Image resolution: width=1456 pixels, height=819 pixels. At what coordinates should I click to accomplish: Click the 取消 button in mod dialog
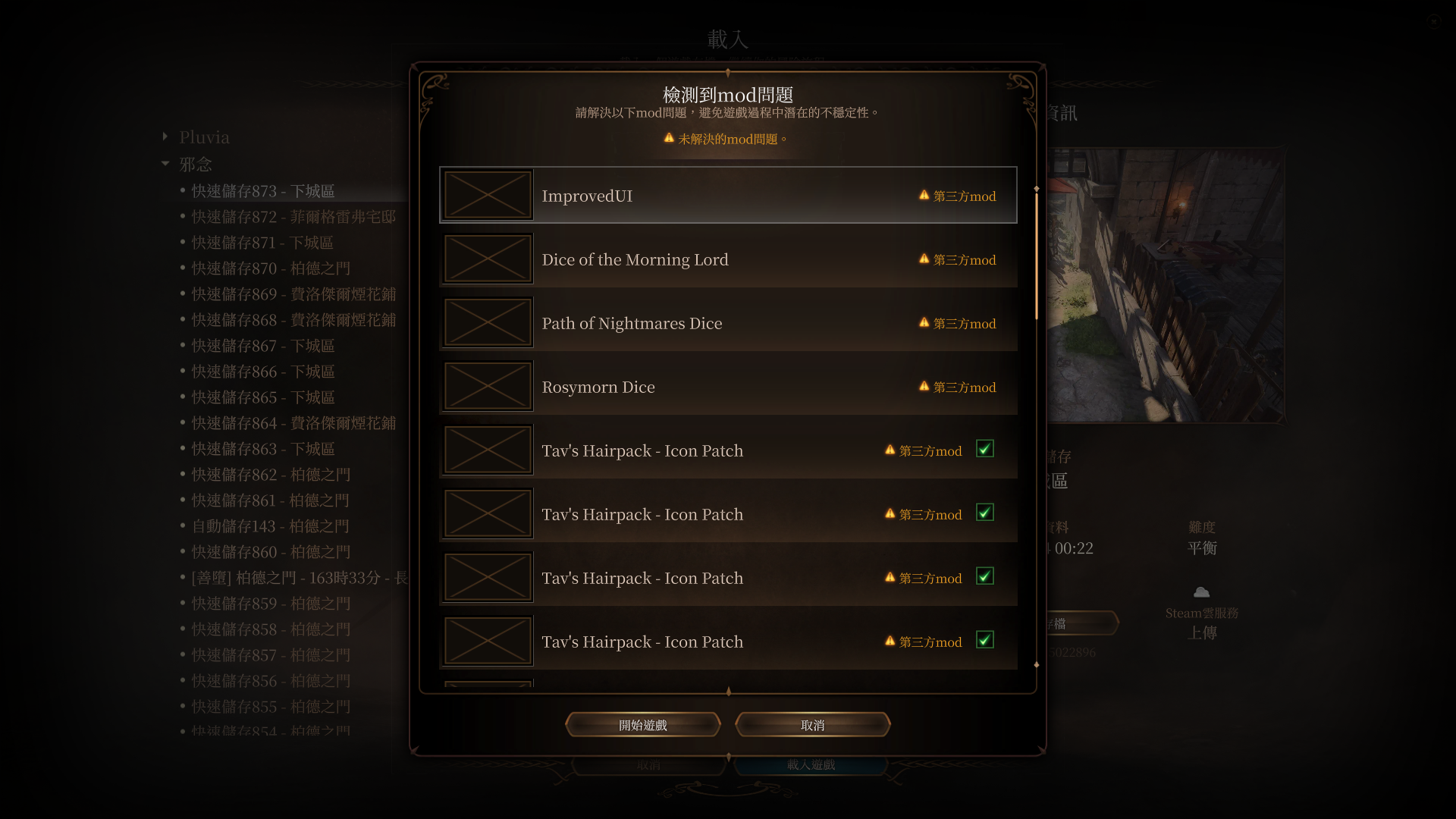(812, 725)
